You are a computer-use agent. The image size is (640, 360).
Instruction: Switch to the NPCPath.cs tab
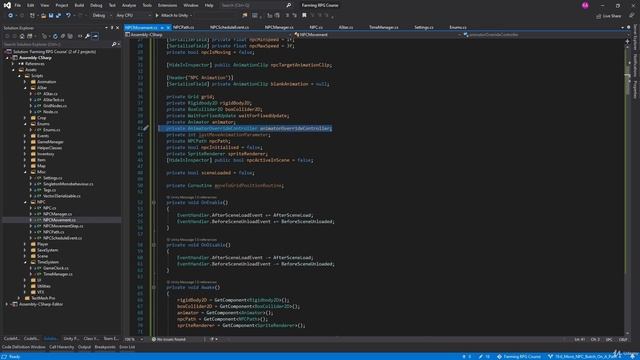pyautogui.click(x=183, y=27)
